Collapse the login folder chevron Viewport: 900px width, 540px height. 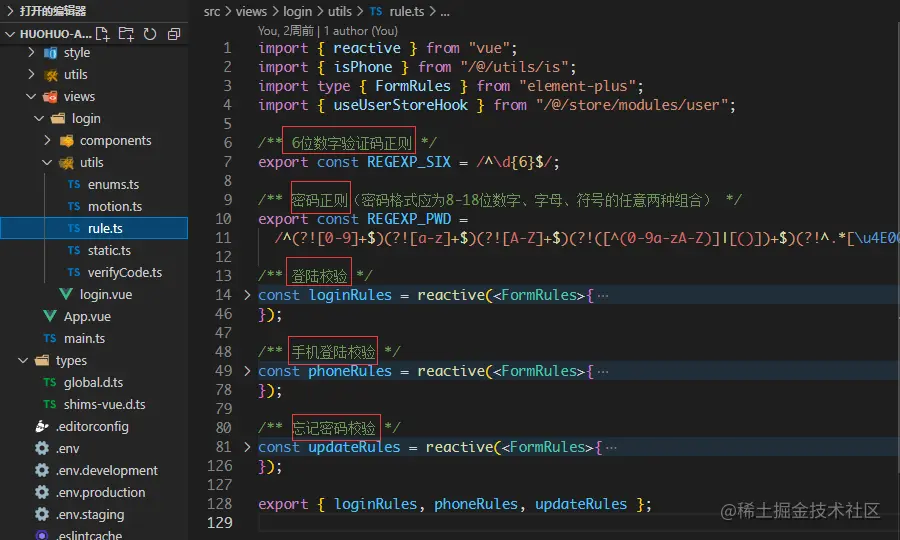(40, 118)
